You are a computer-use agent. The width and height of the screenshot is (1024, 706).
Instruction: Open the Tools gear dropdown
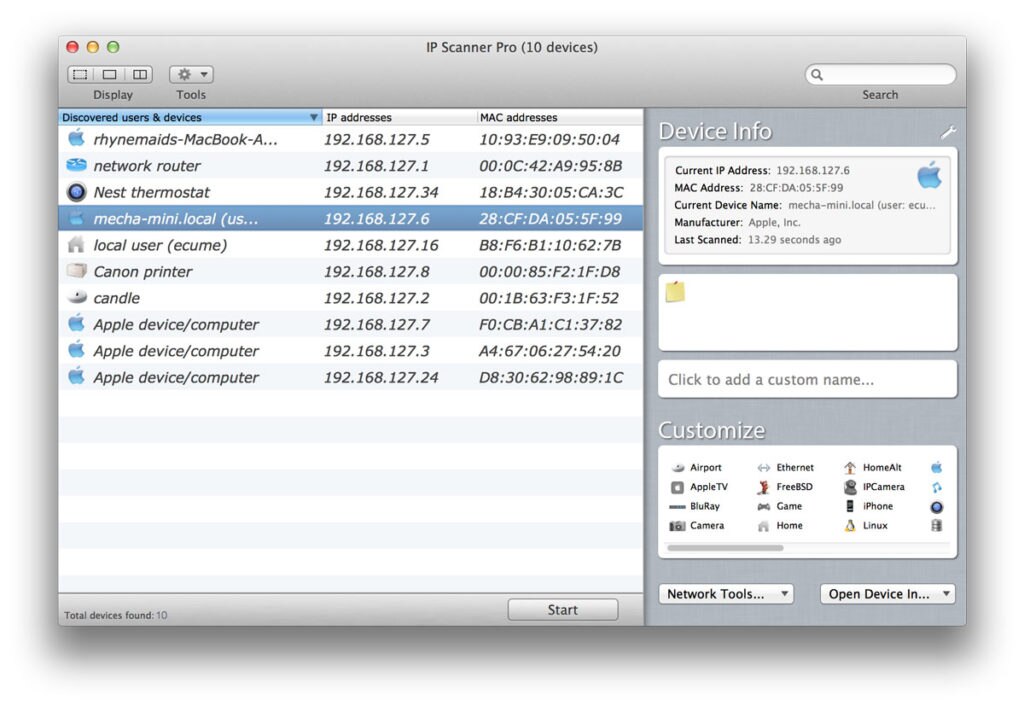(190, 73)
